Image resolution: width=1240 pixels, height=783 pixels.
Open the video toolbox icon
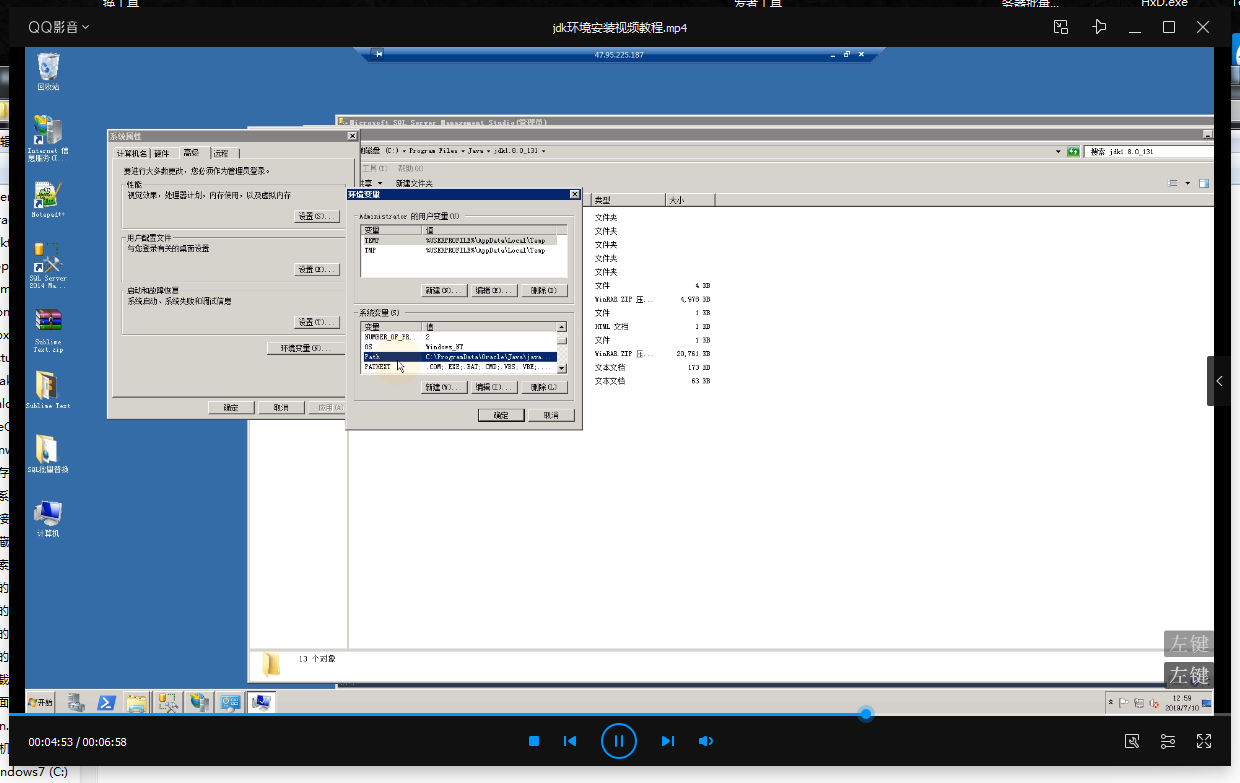pyautogui.click(x=1132, y=741)
